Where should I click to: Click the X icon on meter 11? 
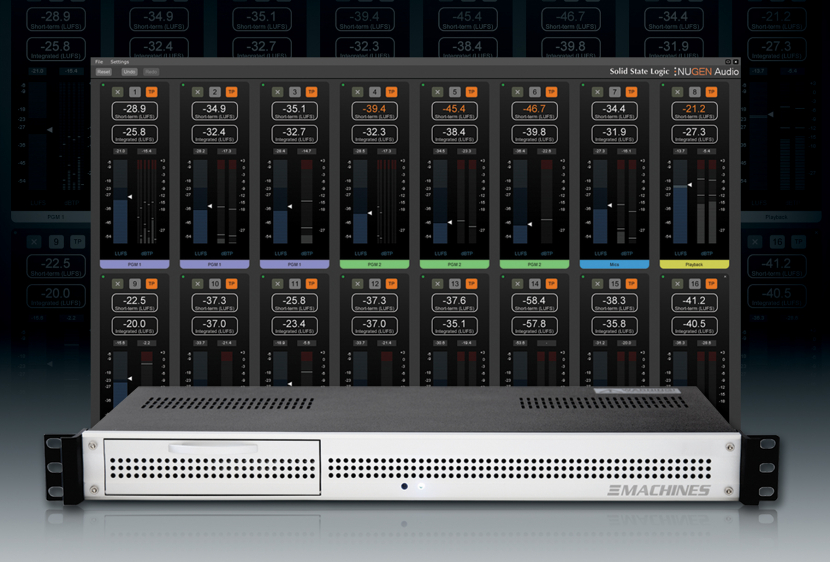point(277,284)
